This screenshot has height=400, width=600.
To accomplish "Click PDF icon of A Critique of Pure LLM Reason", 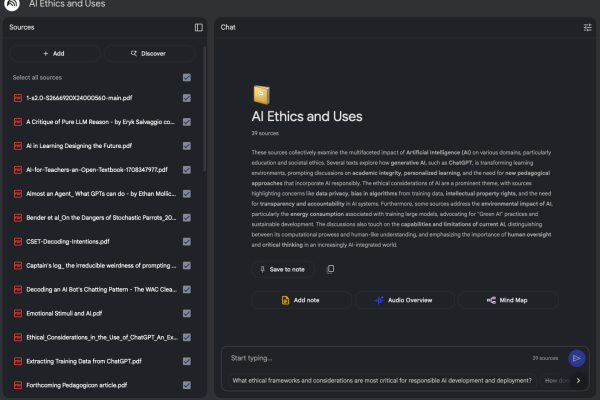I will point(18,122).
